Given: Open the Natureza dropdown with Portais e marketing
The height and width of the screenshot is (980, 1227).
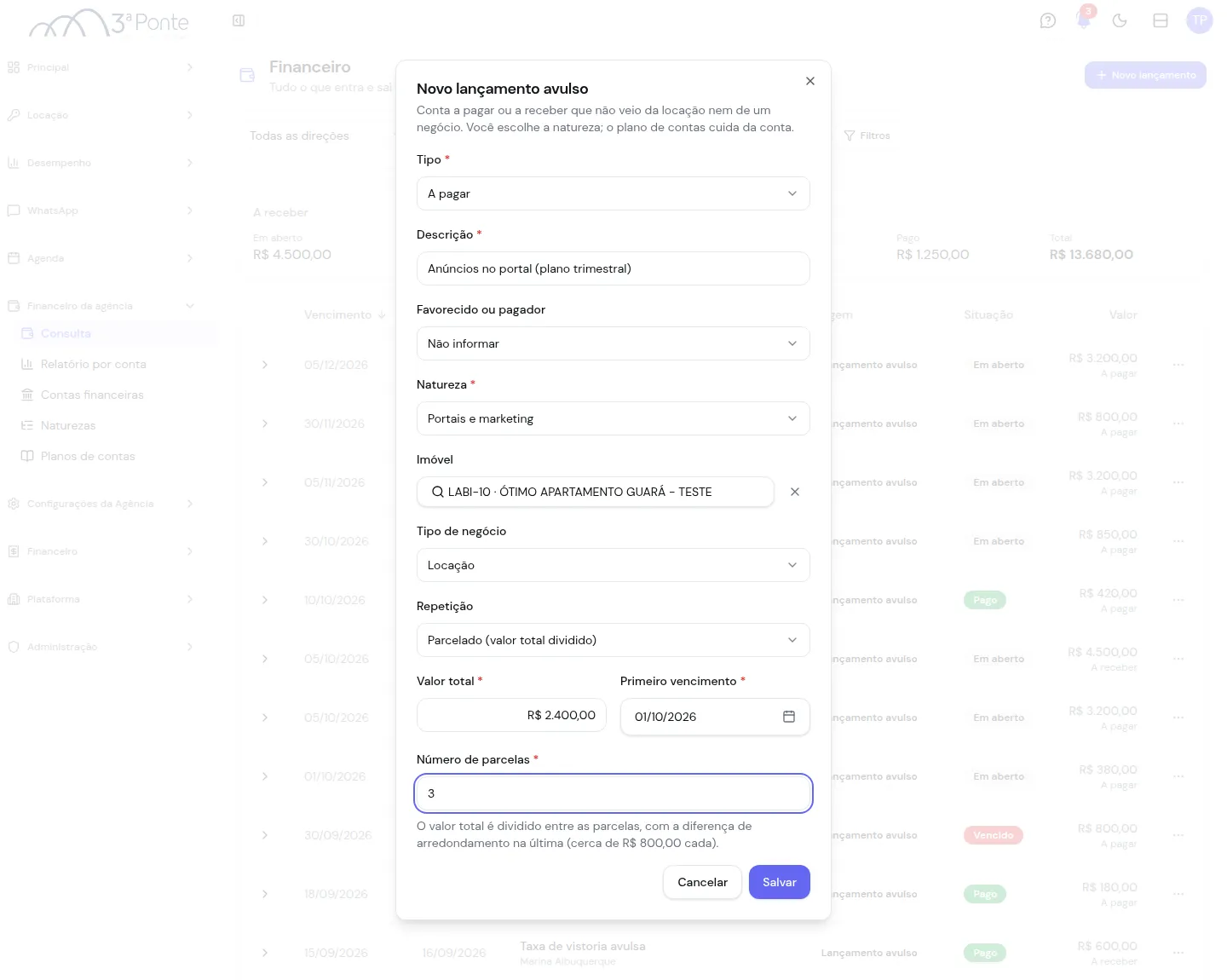Looking at the screenshot, I should [x=613, y=418].
